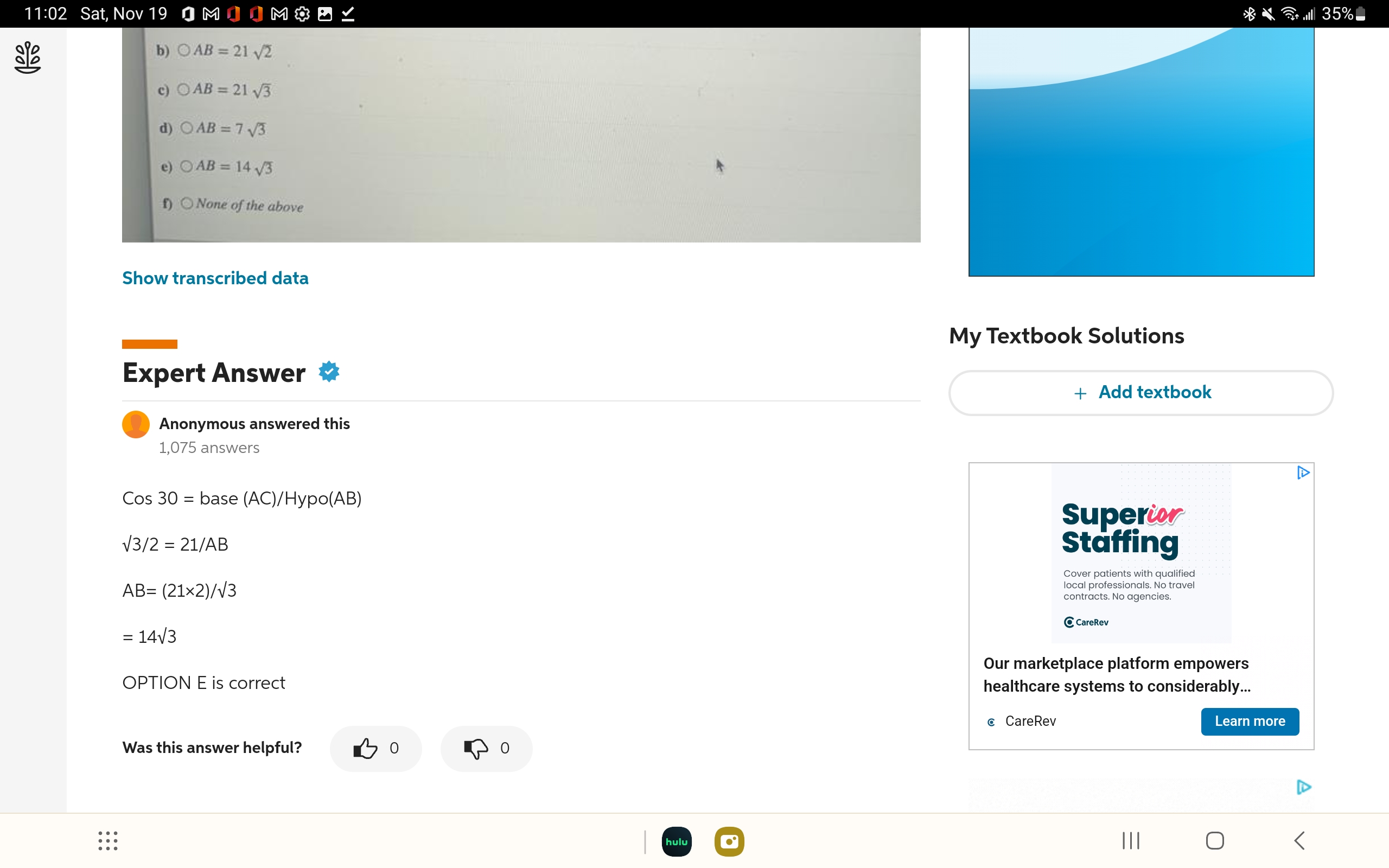Image resolution: width=1389 pixels, height=868 pixels.
Task: Tap the home button in the navigation bar
Action: (1214, 841)
